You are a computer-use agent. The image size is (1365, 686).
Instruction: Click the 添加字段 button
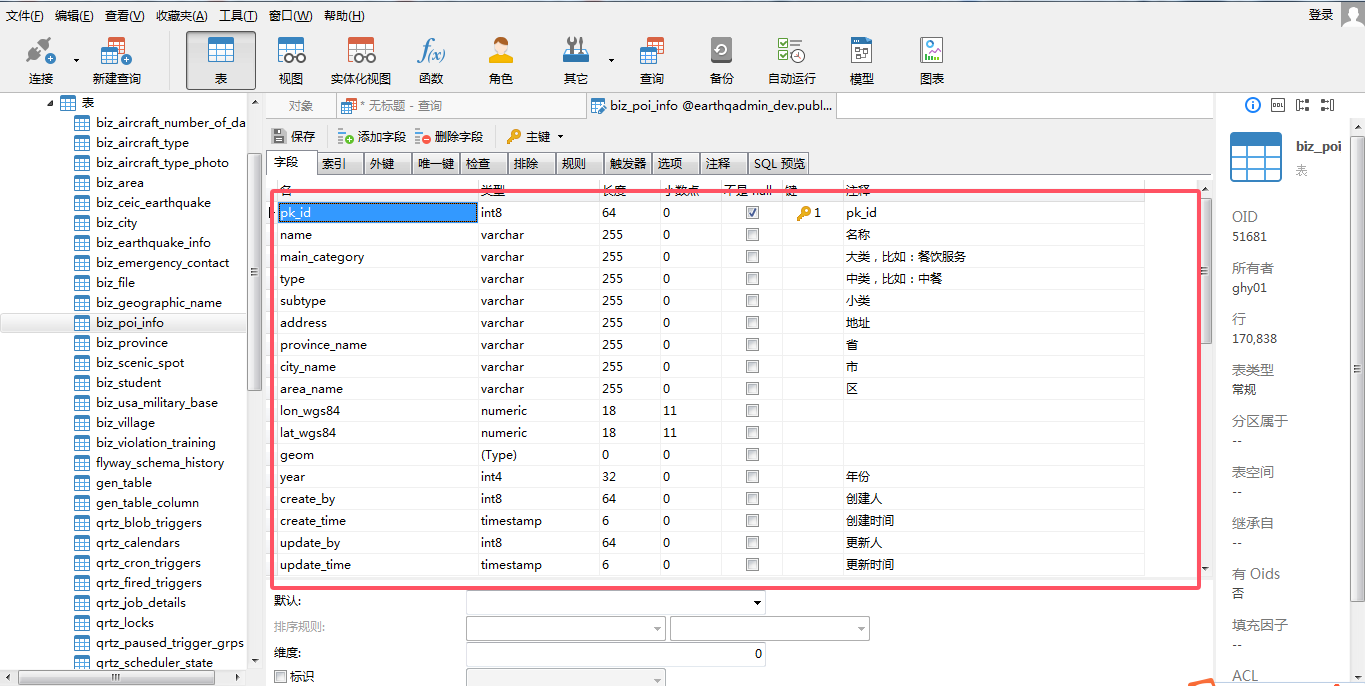point(372,137)
